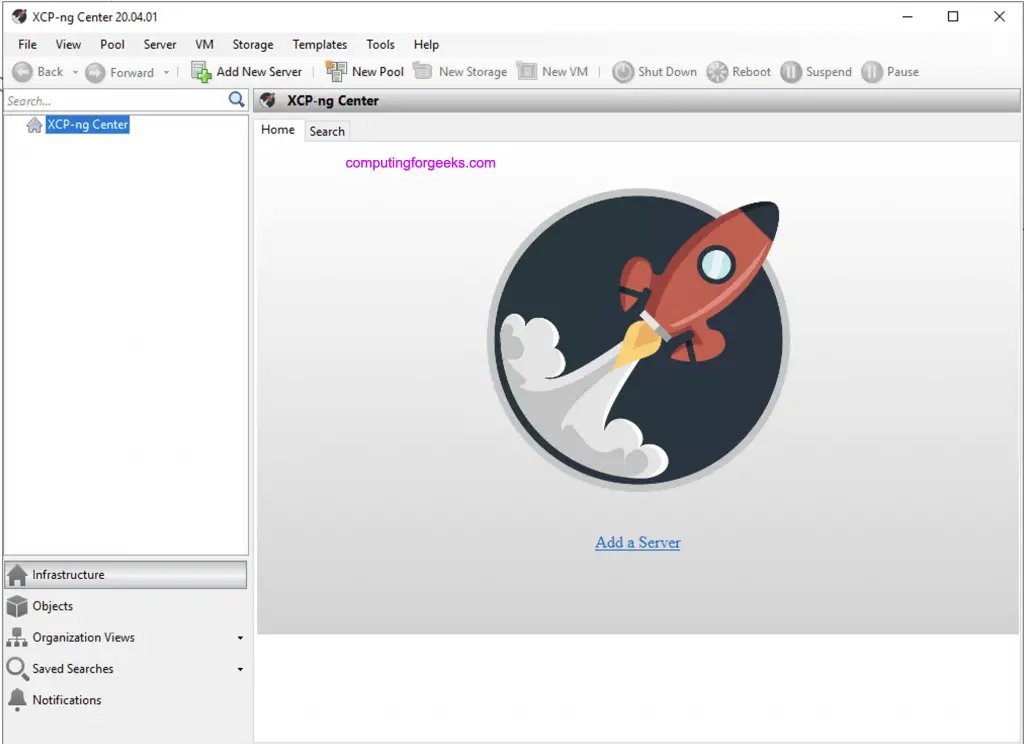This screenshot has width=1024, height=744.
Task: Open the Pool menu
Action: (x=112, y=44)
